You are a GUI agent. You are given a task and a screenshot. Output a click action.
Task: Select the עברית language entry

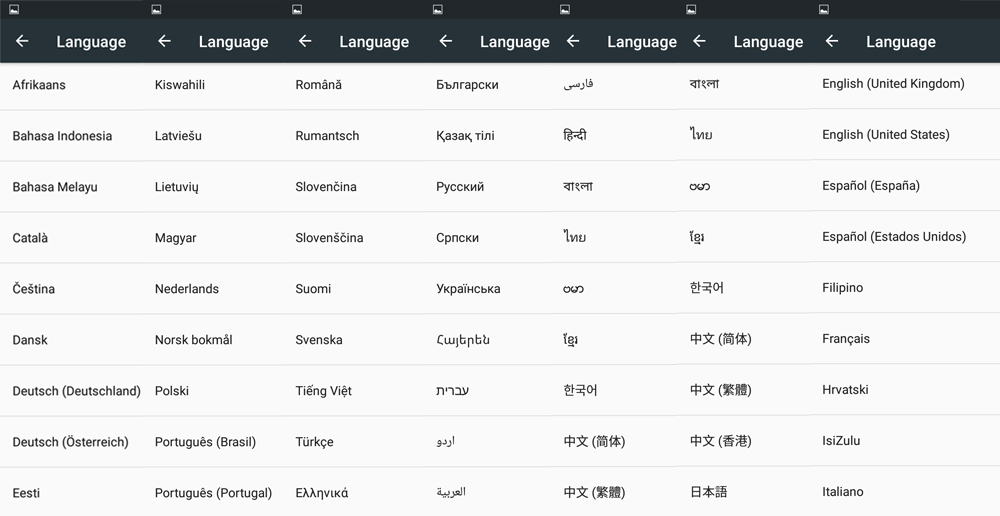click(452, 391)
